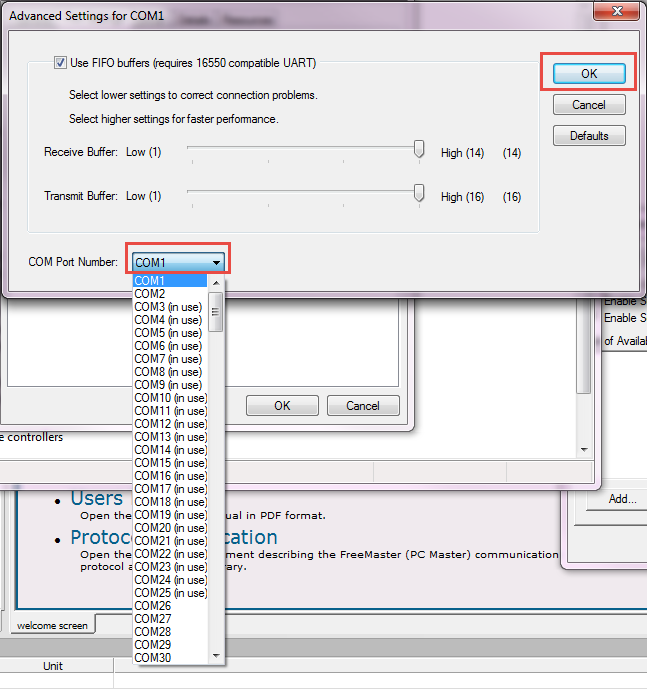The height and width of the screenshot is (695, 647).
Task: Choose COM23 (in use) from list
Action: 170,567
